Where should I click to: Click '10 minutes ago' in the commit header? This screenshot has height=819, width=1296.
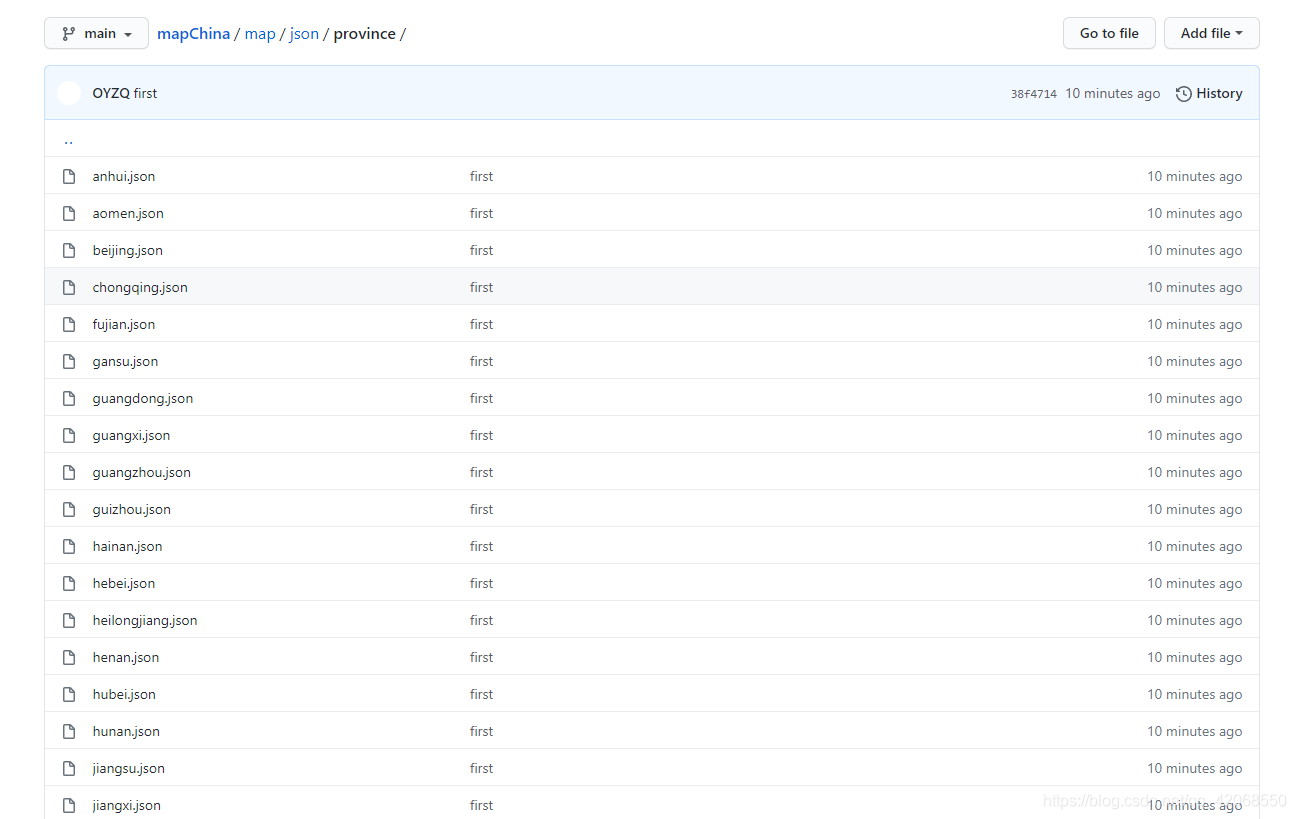pos(1113,93)
